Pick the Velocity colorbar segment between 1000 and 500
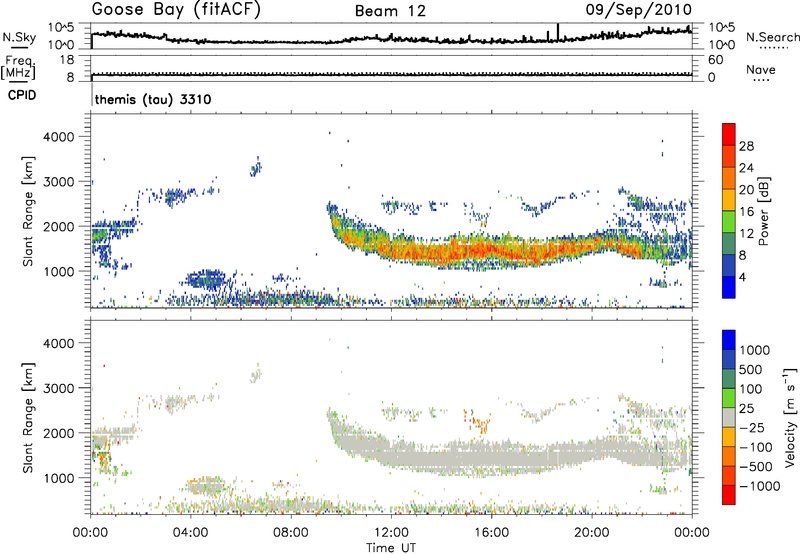The width and height of the screenshot is (800, 554). coord(729,359)
